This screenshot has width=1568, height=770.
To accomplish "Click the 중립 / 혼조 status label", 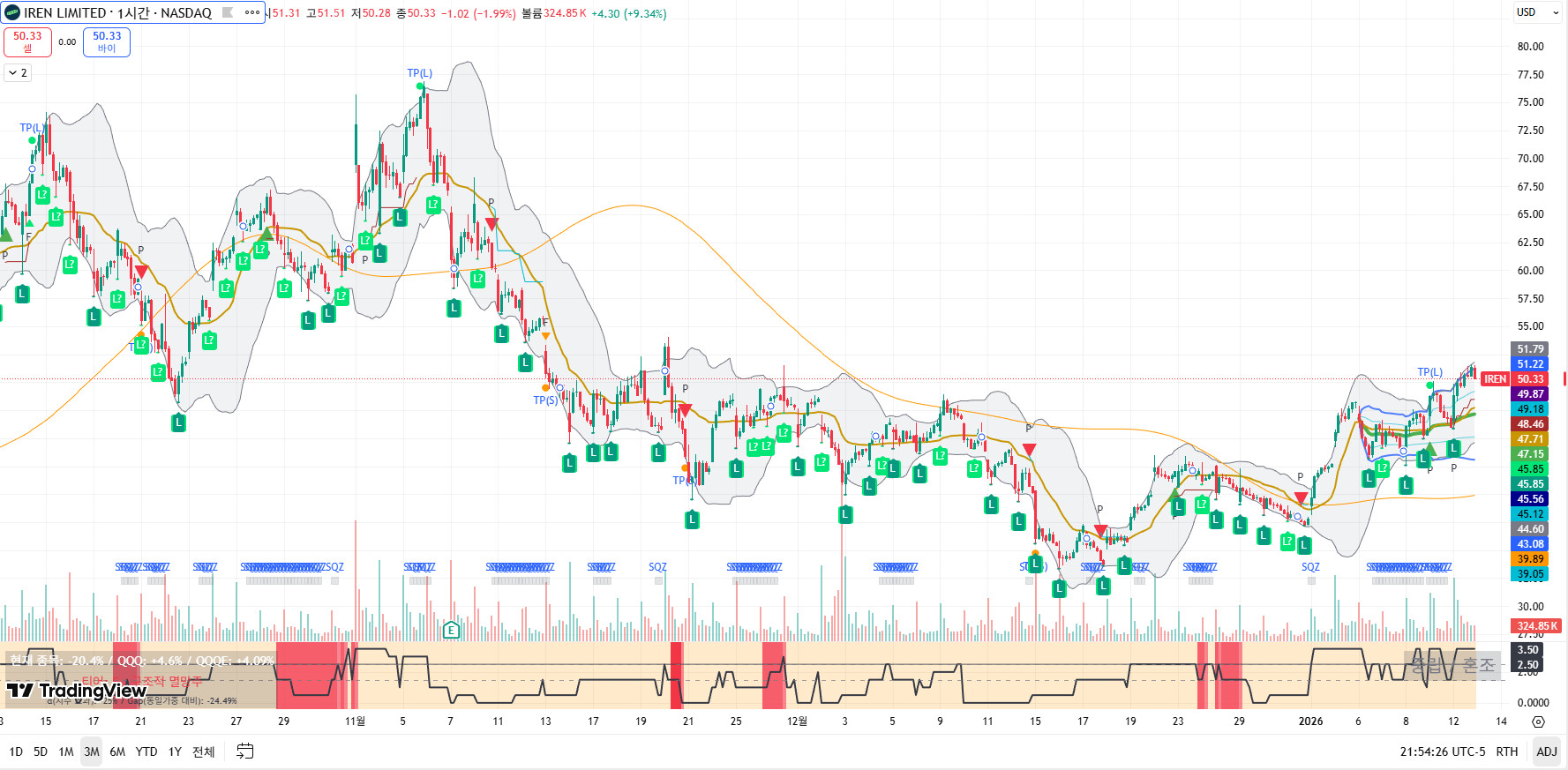I will [1452, 665].
